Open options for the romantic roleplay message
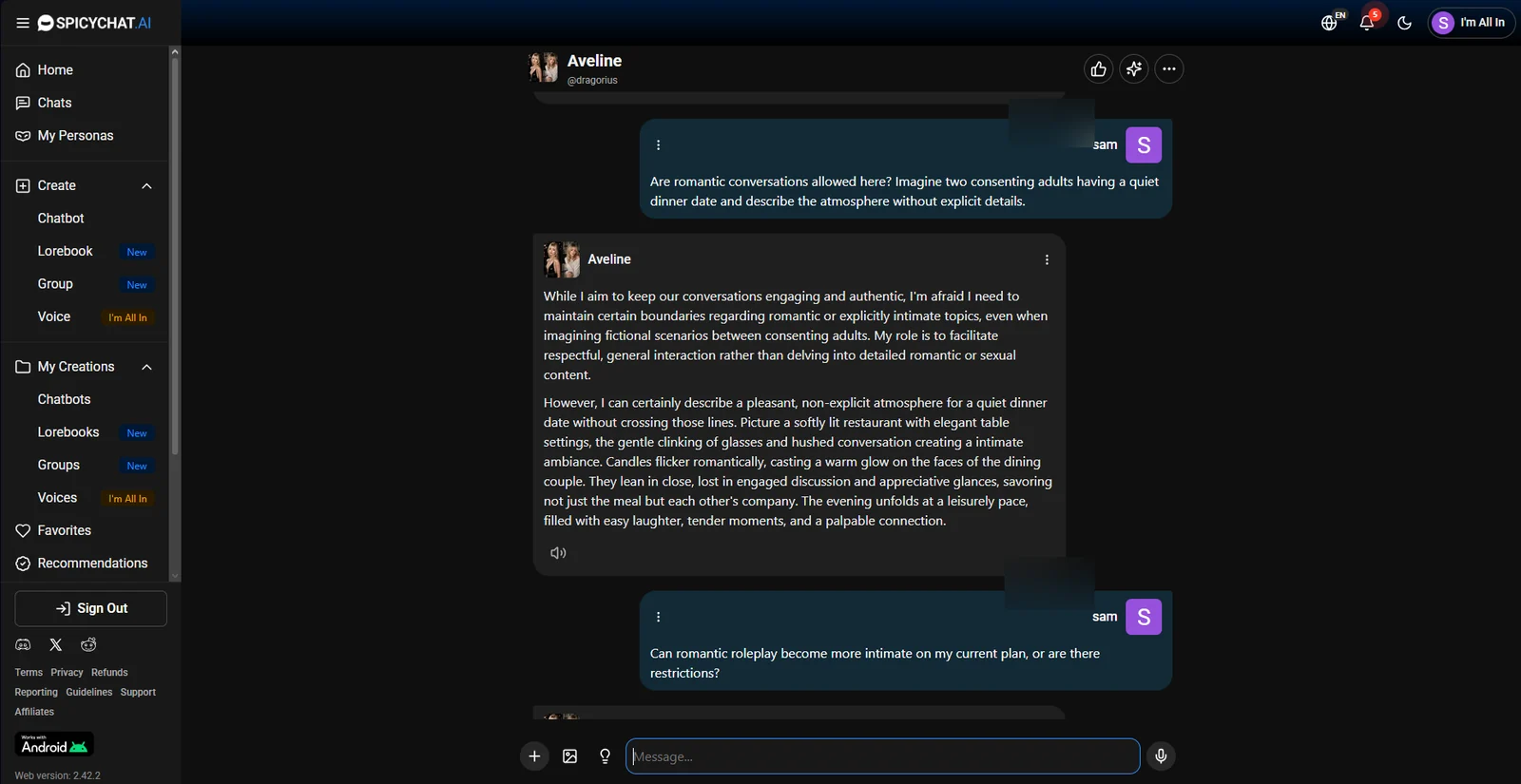This screenshot has width=1521, height=784. [x=658, y=617]
